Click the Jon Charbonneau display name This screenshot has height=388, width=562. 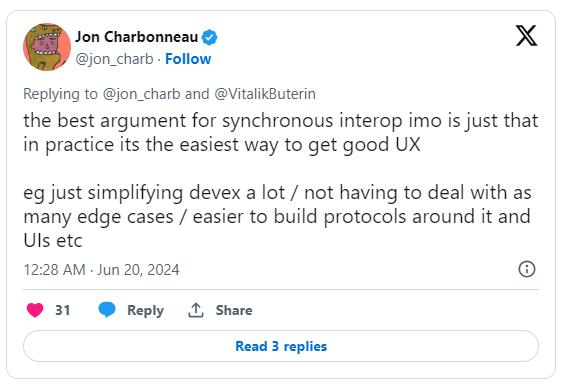click(137, 37)
